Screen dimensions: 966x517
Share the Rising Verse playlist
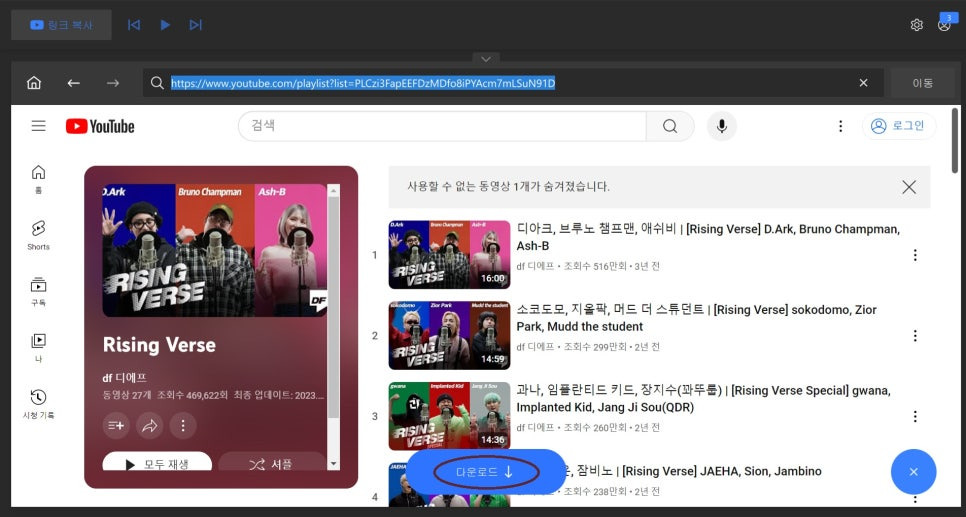(150, 425)
